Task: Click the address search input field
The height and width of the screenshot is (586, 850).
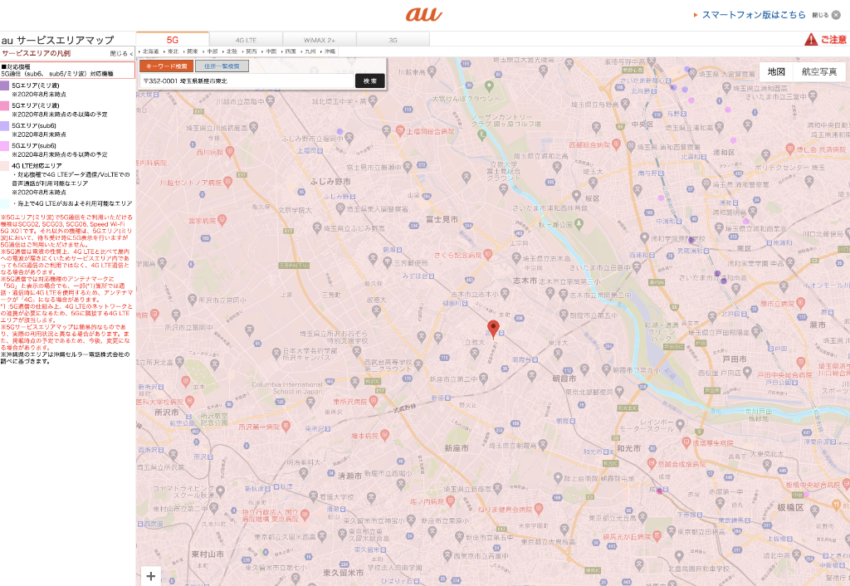Action: (246, 81)
